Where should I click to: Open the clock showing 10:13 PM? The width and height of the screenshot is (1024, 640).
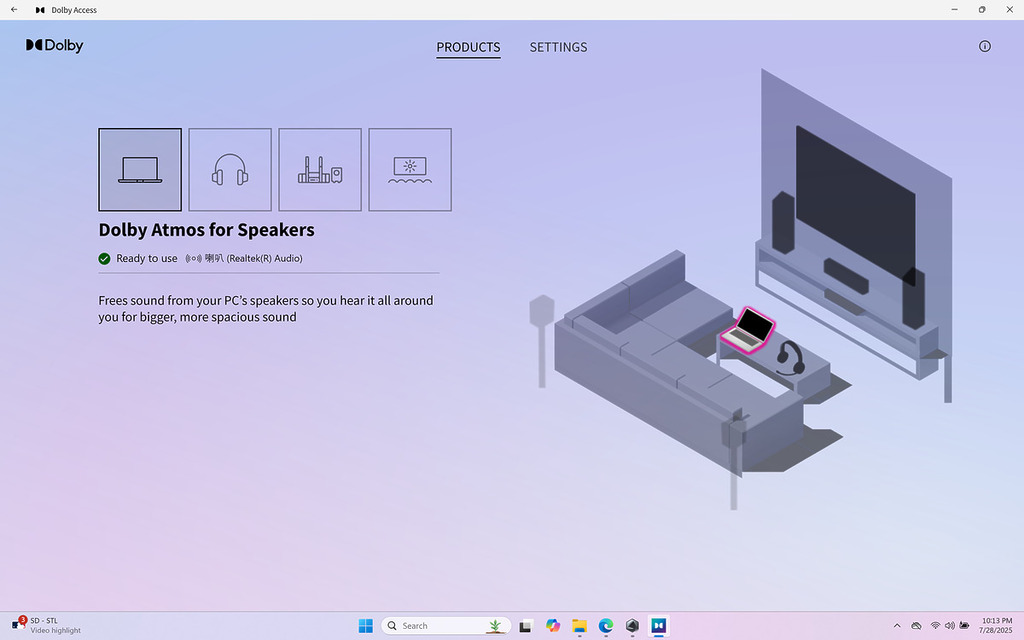[997, 626]
